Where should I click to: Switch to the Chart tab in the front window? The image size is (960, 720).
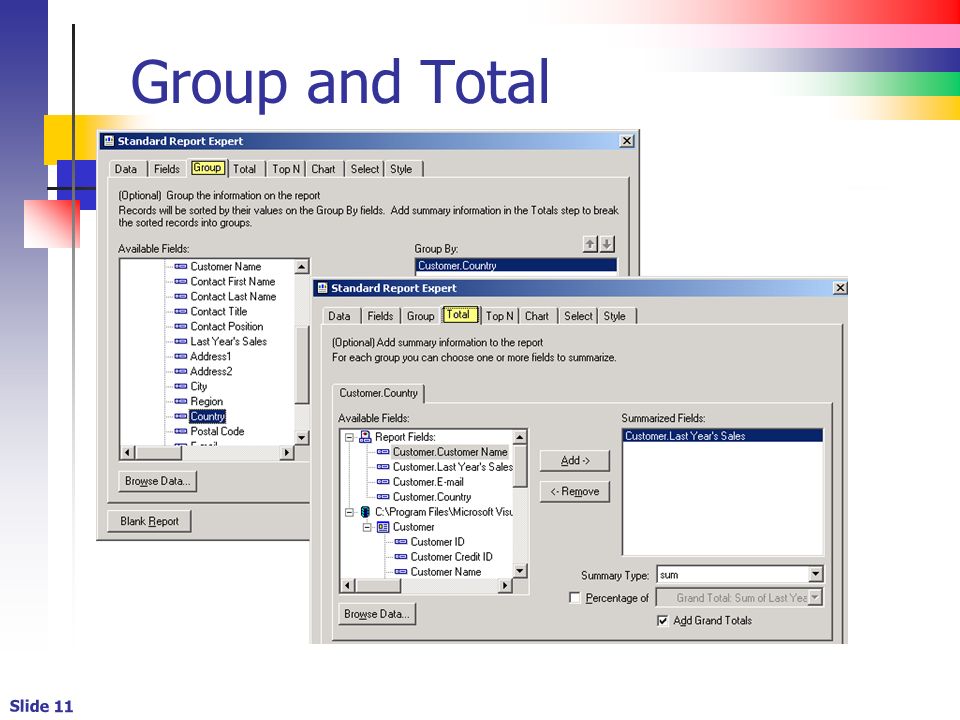537,316
